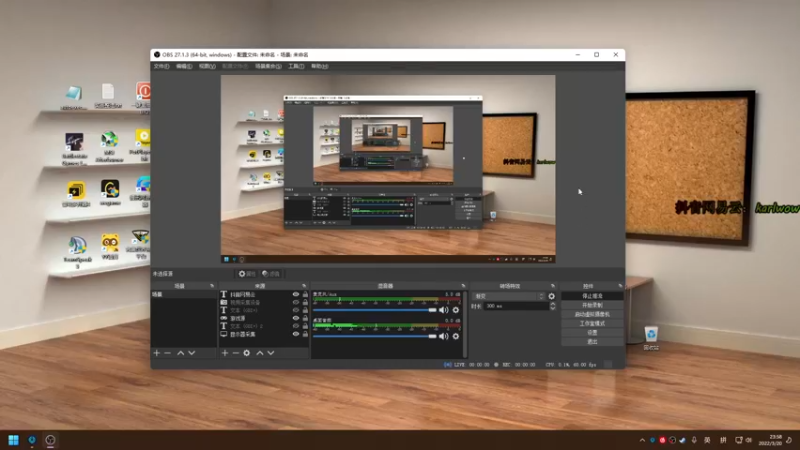Toggle visibility of the 视频采集设备 source
This screenshot has height=450, width=800.
pos(295,302)
